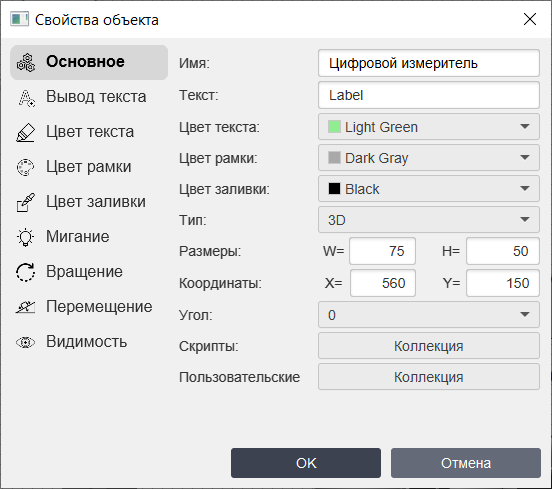Click the Вывод текста letter icon

click(26, 98)
